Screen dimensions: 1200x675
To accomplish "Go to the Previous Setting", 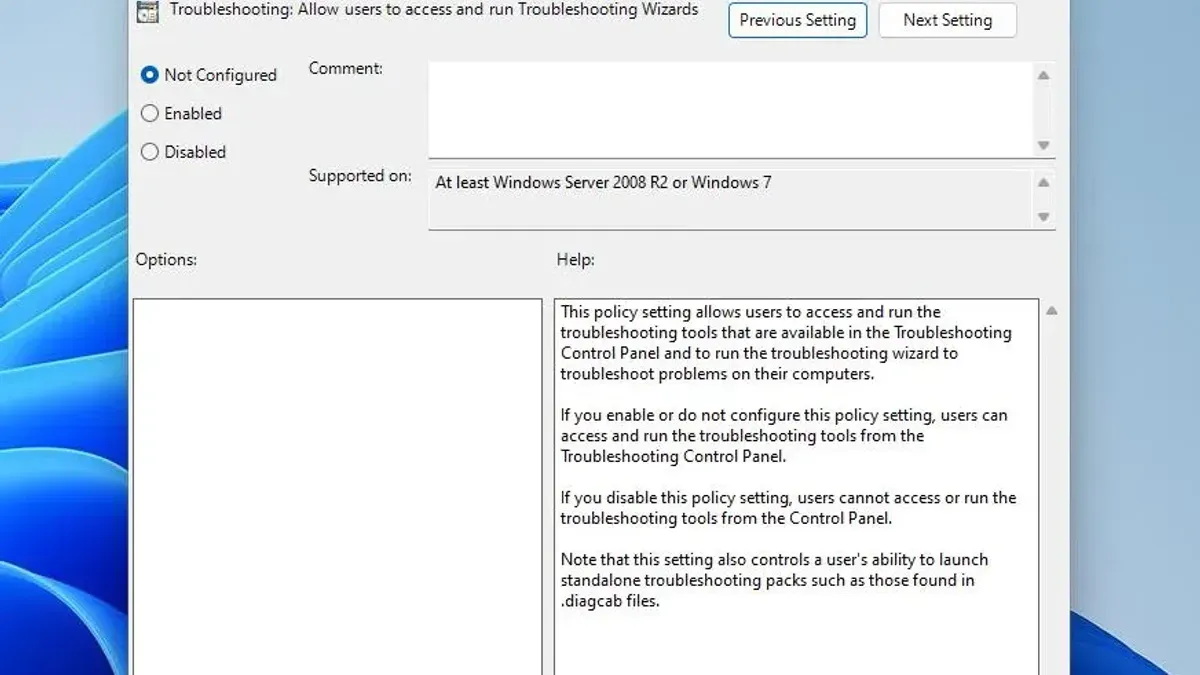I will [797, 20].
